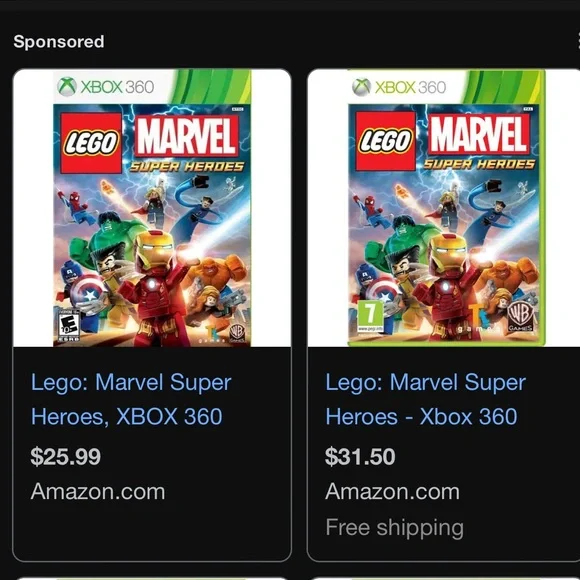Open 'Lego: Marvel Super Heroes, XBOX 360' link
This screenshot has height=580, width=580.
point(131,399)
